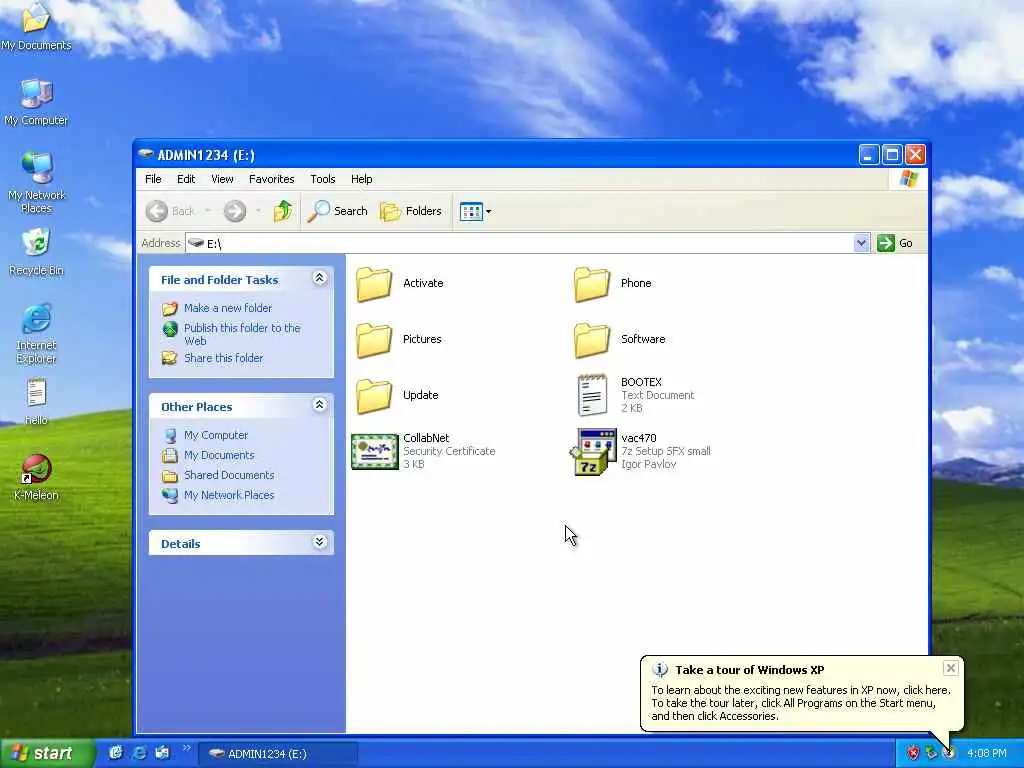The width and height of the screenshot is (1024, 768).
Task: Select the BOOTEX text document icon
Action: pos(592,395)
